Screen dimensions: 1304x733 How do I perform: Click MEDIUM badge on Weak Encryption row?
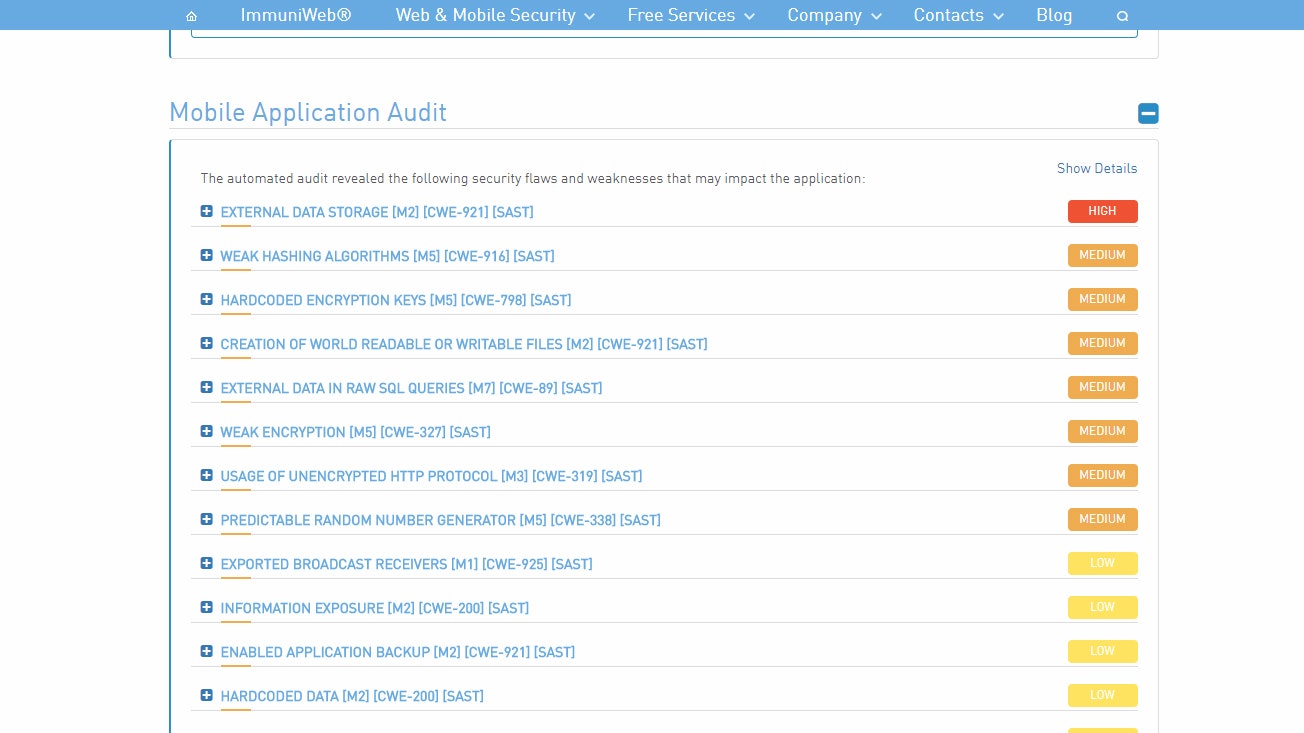click(1102, 431)
